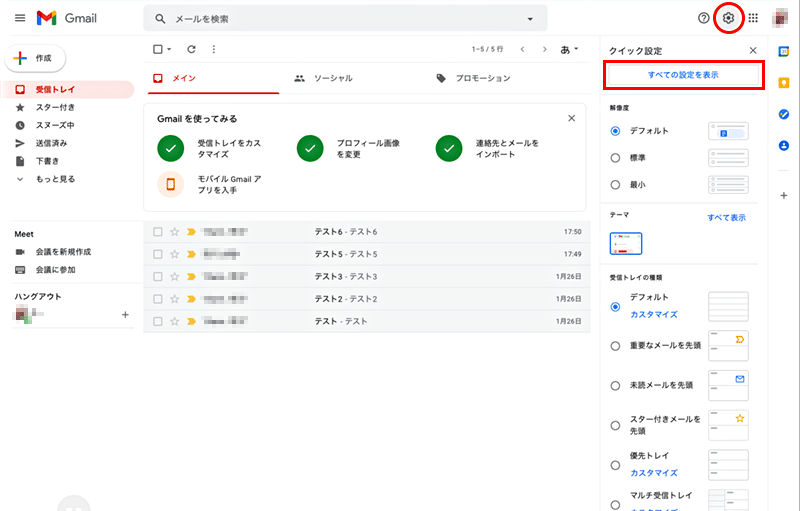Star the テスト5 message

pos(174,254)
